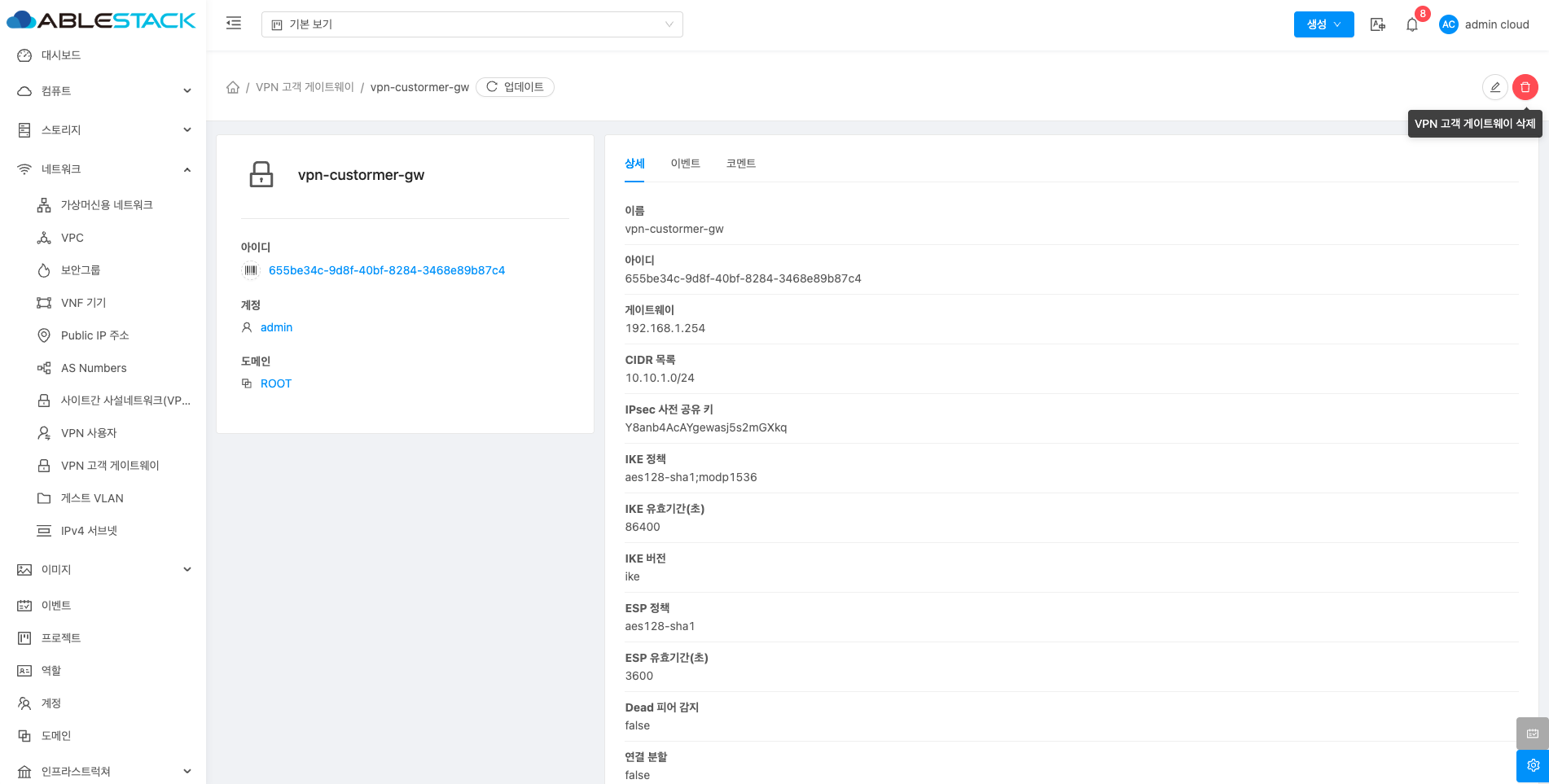Open the 생성 create dropdown button
This screenshot has width=1549, height=784.
click(1323, 24)
